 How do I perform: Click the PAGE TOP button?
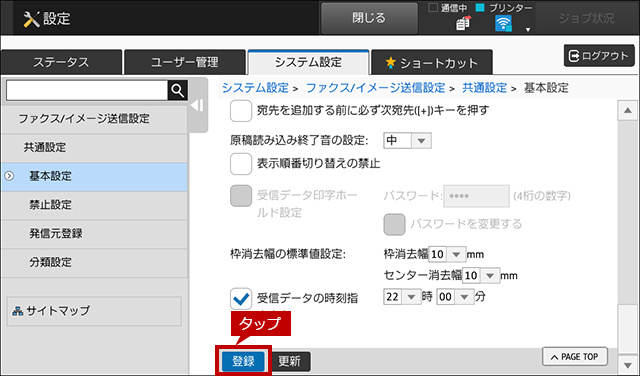575,357
